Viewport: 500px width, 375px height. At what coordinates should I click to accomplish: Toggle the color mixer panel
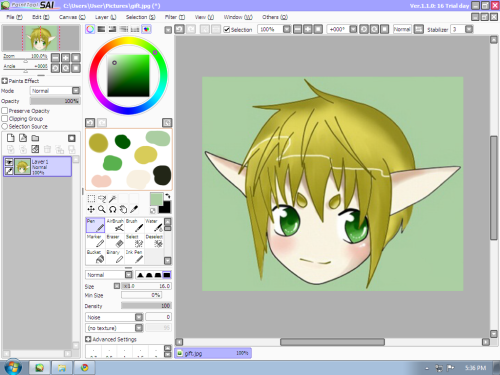(124, 29)
